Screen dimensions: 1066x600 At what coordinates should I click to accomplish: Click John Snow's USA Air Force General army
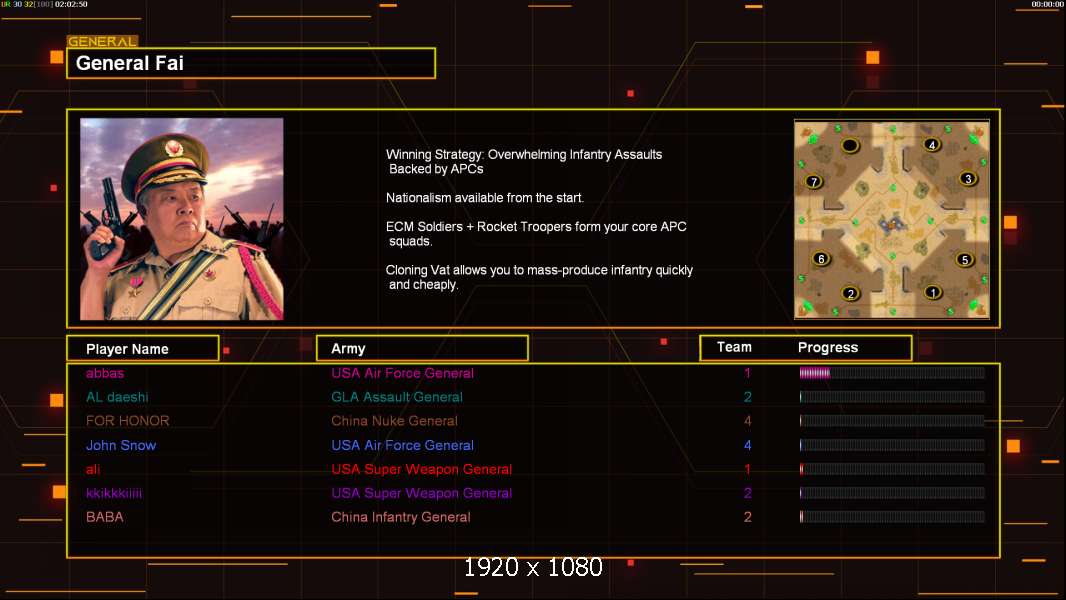pos(402,445)
